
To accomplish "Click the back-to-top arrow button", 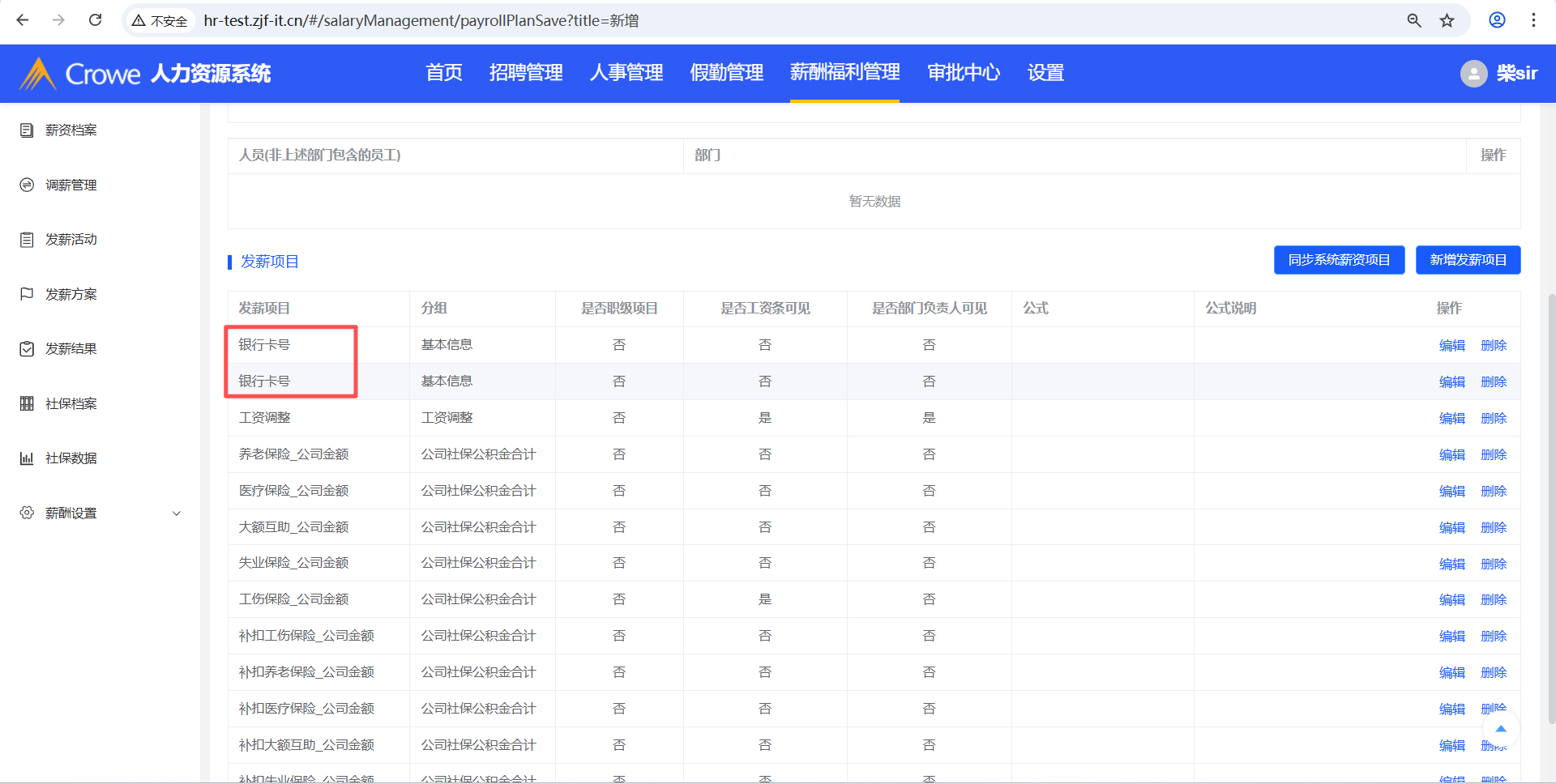I will (1500, 729).
